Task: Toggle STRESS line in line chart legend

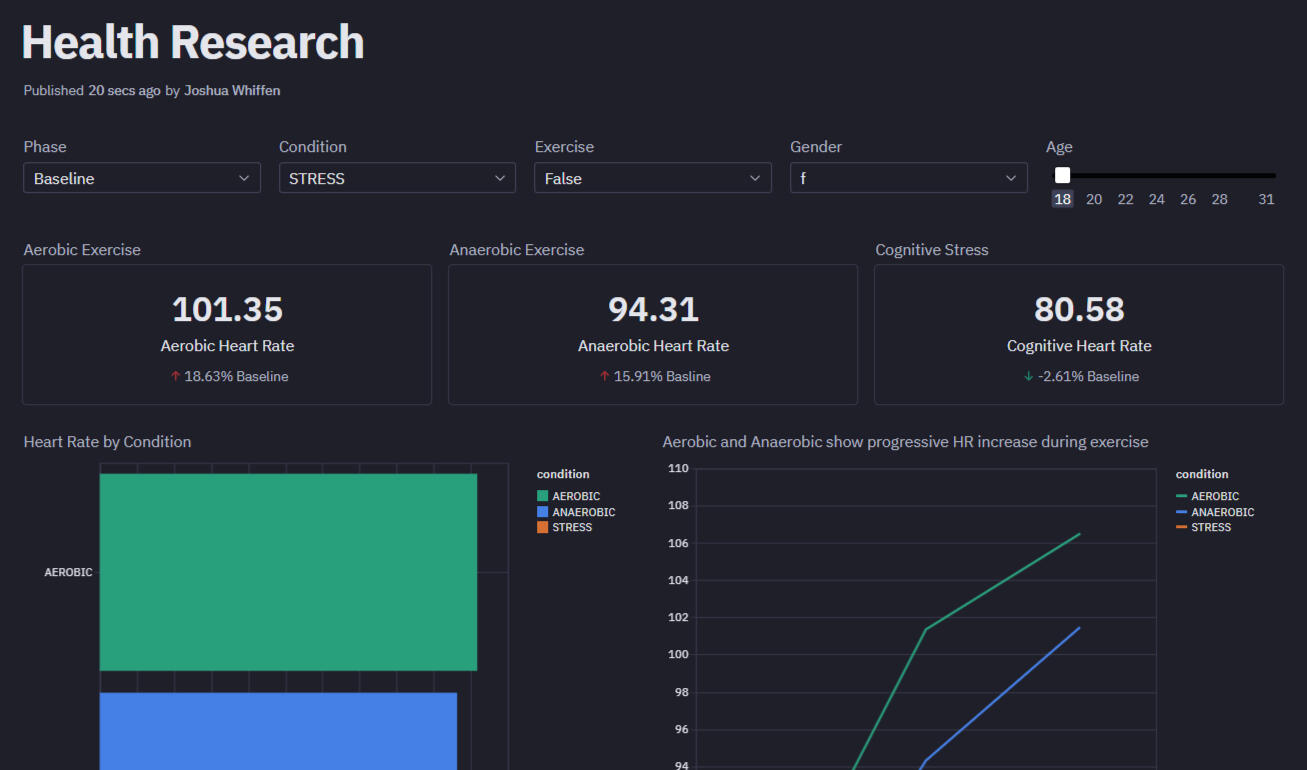Action: click(1210, 527)
